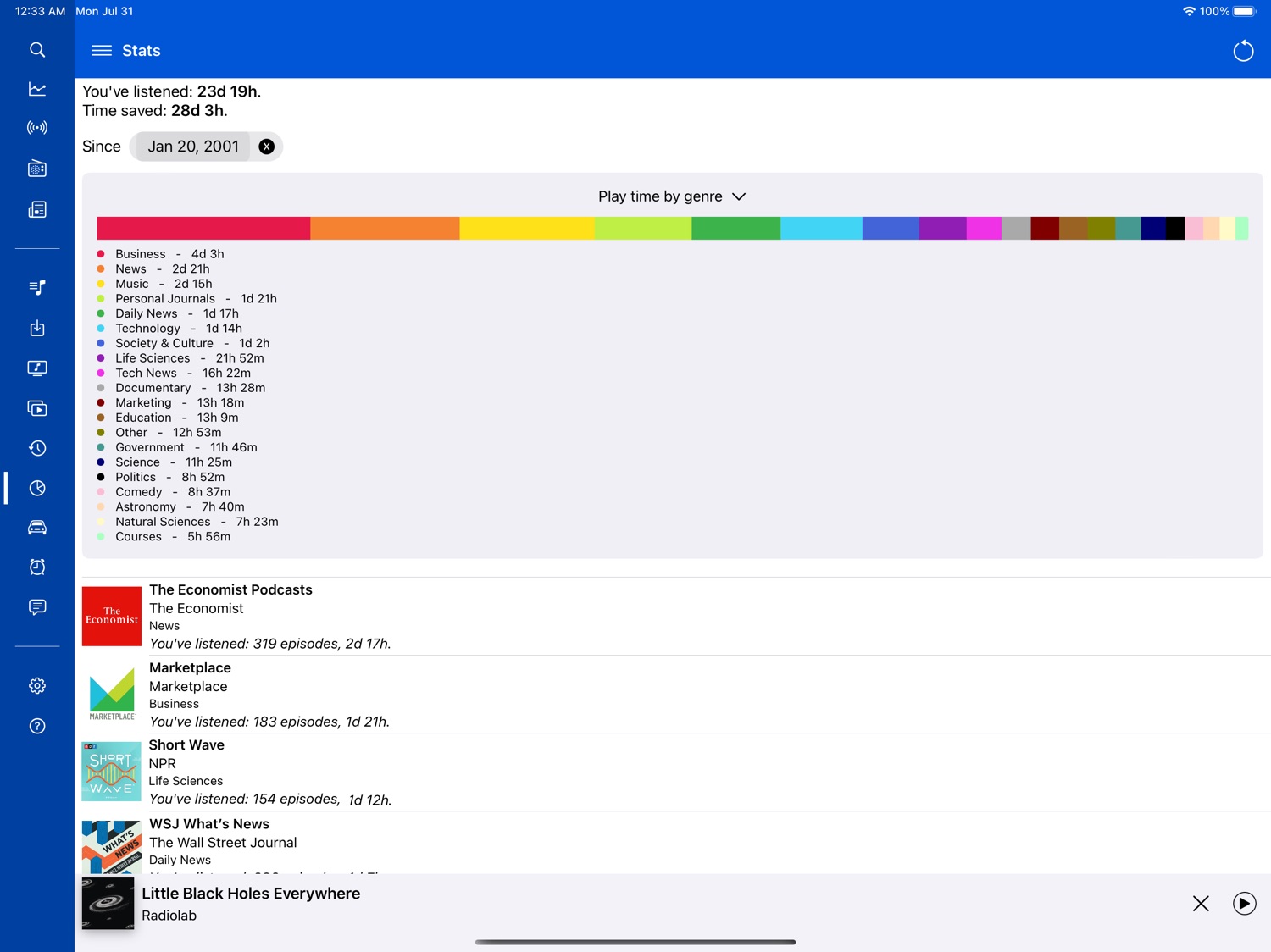
Task: Select the Education 13h 9m row
Action: [168, 418]
